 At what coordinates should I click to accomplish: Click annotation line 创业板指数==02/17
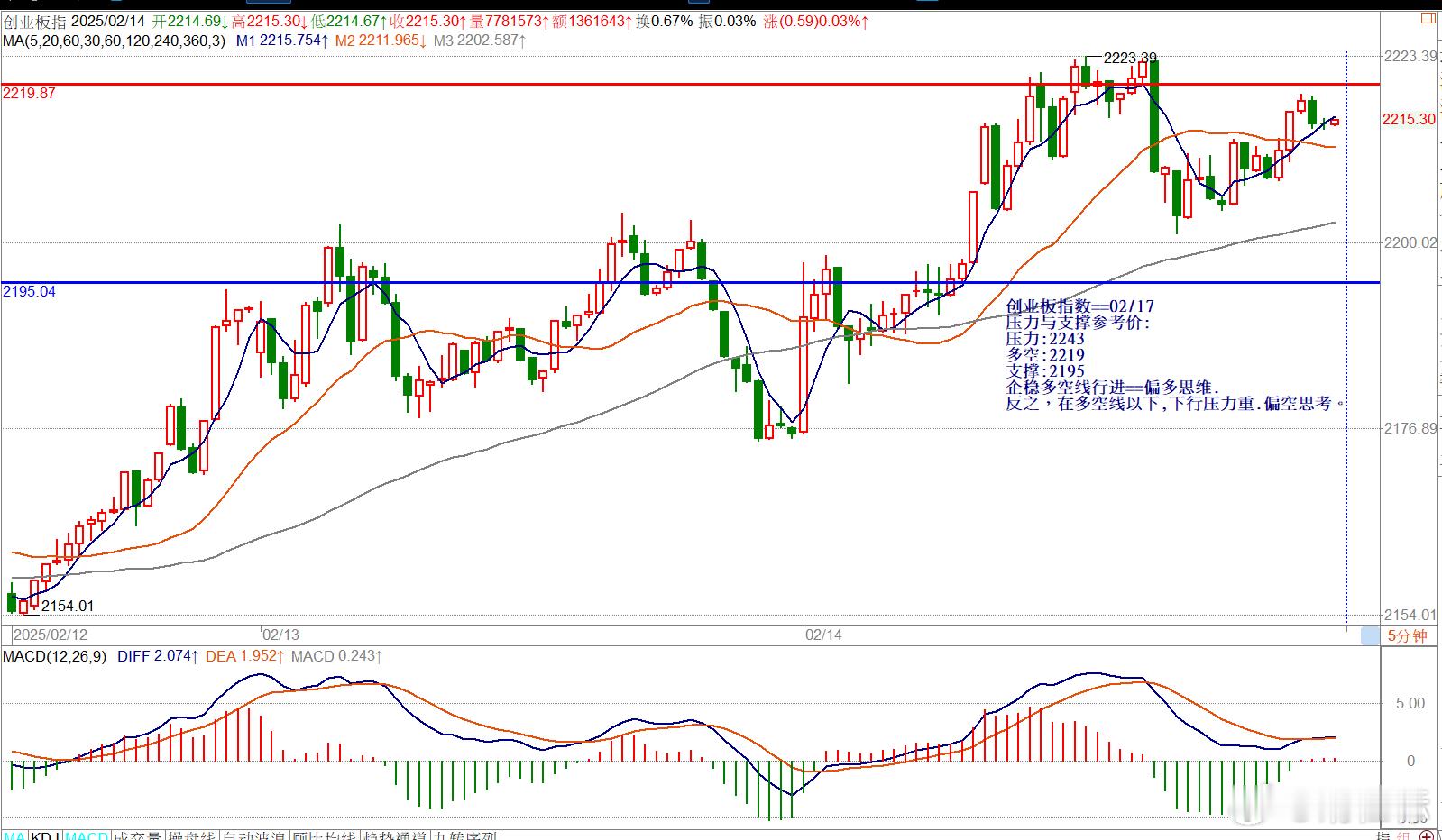1080,306
